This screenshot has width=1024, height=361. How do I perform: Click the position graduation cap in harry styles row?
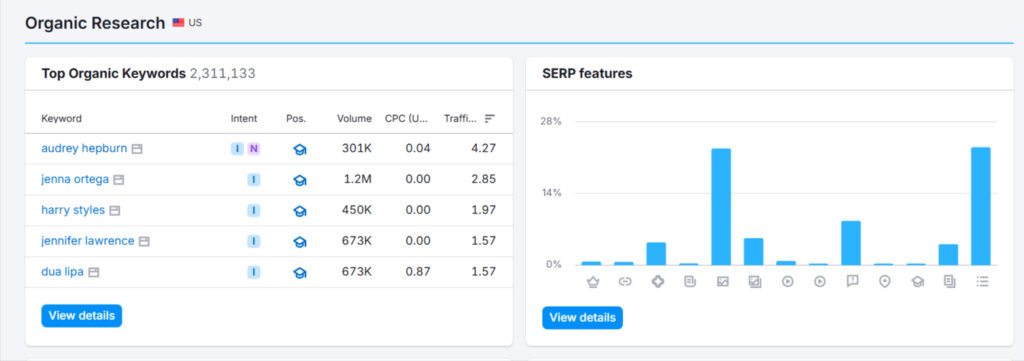[300, 211]
